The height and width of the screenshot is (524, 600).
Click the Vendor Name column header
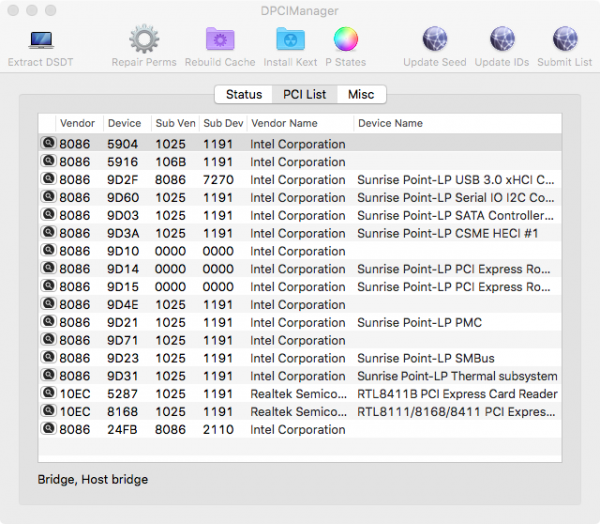pyautogui.click(x=284, y=123)
